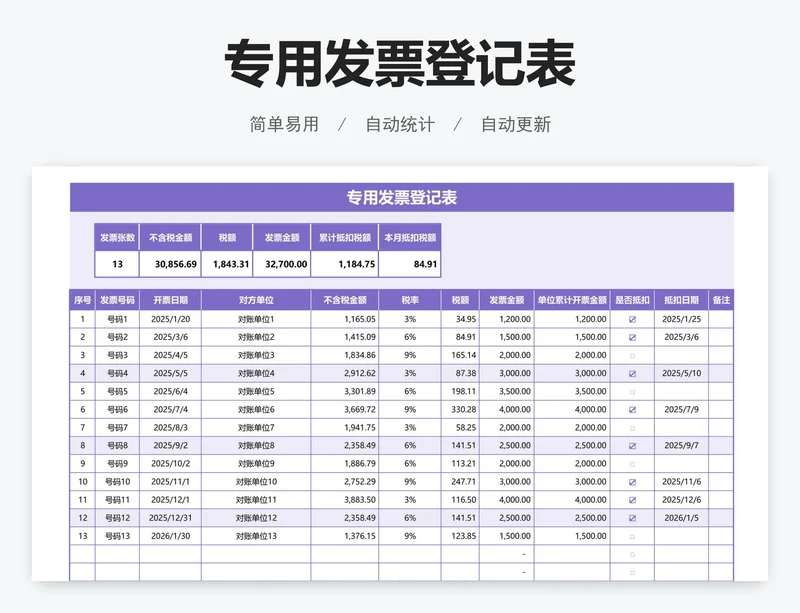Select the deduction date 2025/9/7

681,446
